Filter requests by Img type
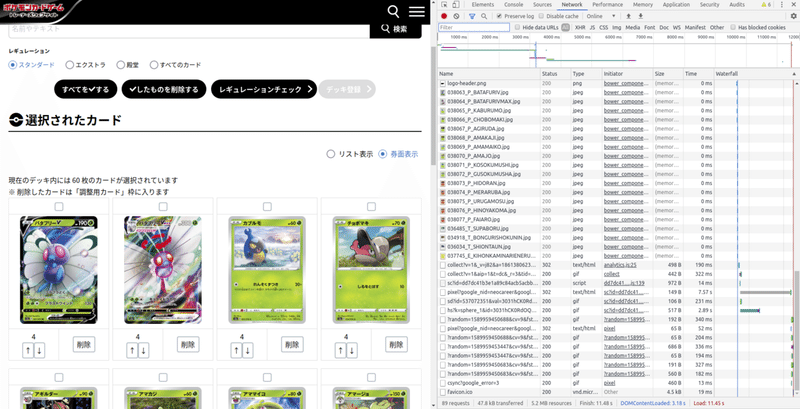This screenshot has width=800, height=409. pyautogui.click(x=617, y=28)
